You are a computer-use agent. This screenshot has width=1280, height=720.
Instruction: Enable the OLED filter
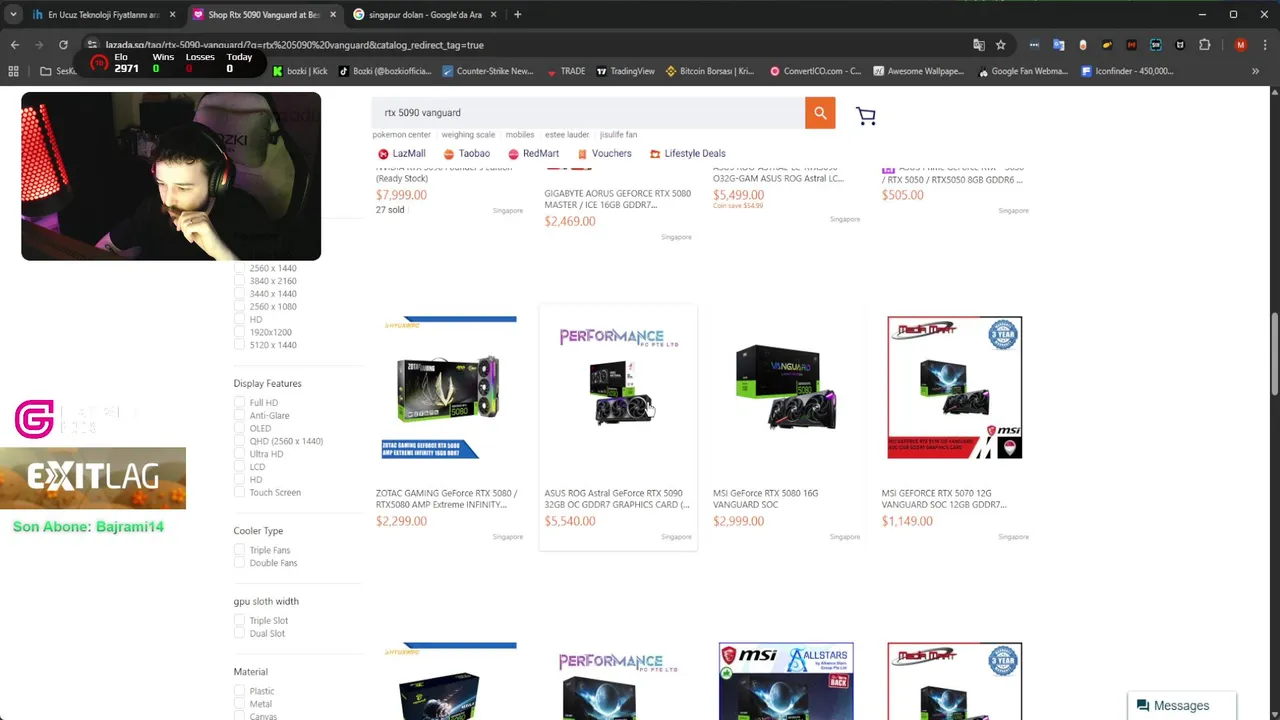point(239,428)
